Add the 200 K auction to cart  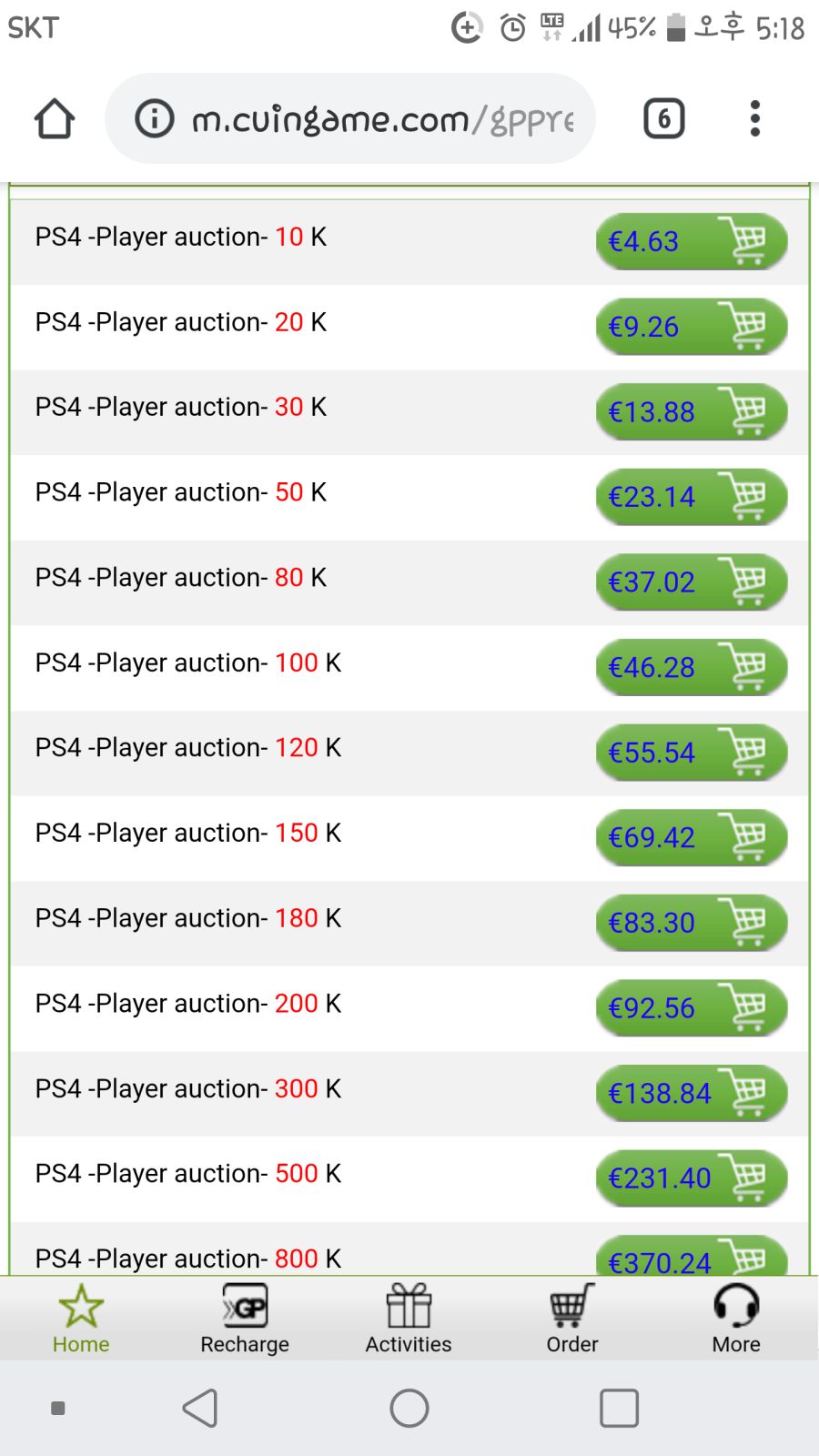coord(747,1007)
